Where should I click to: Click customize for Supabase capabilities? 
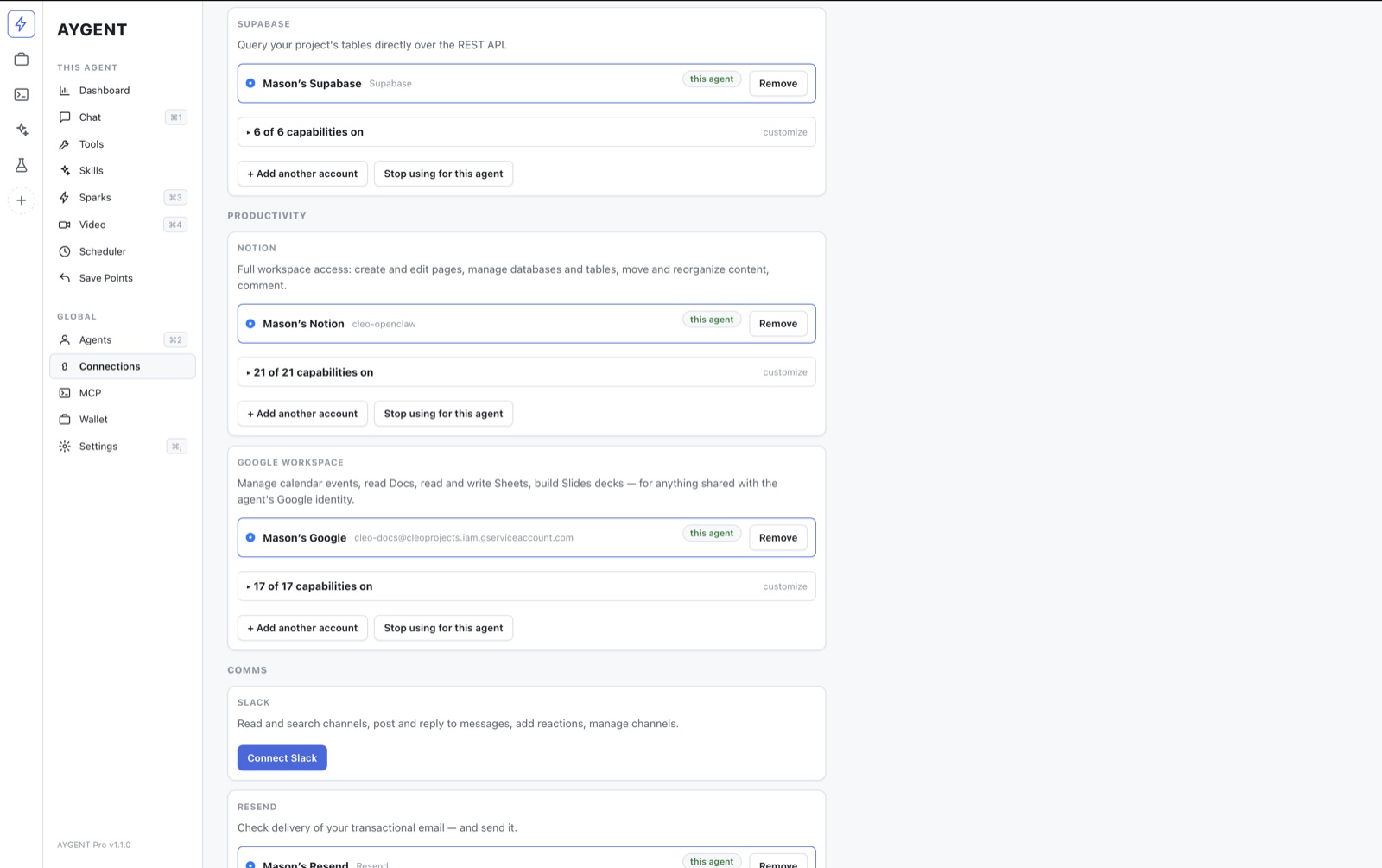click(x=785, y=132)
